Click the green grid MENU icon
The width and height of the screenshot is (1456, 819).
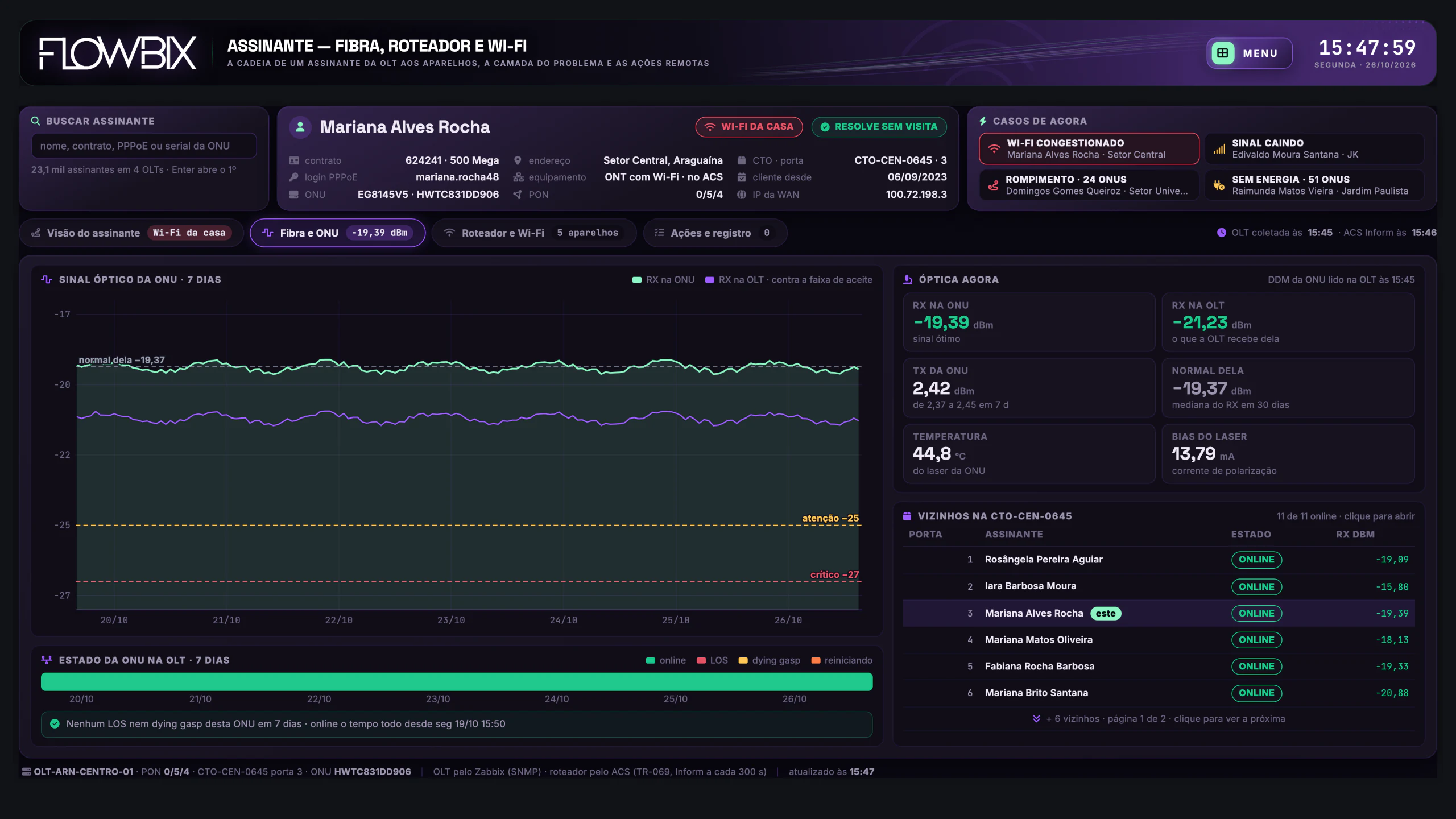pyautogui.click(x=1223, y=53)
